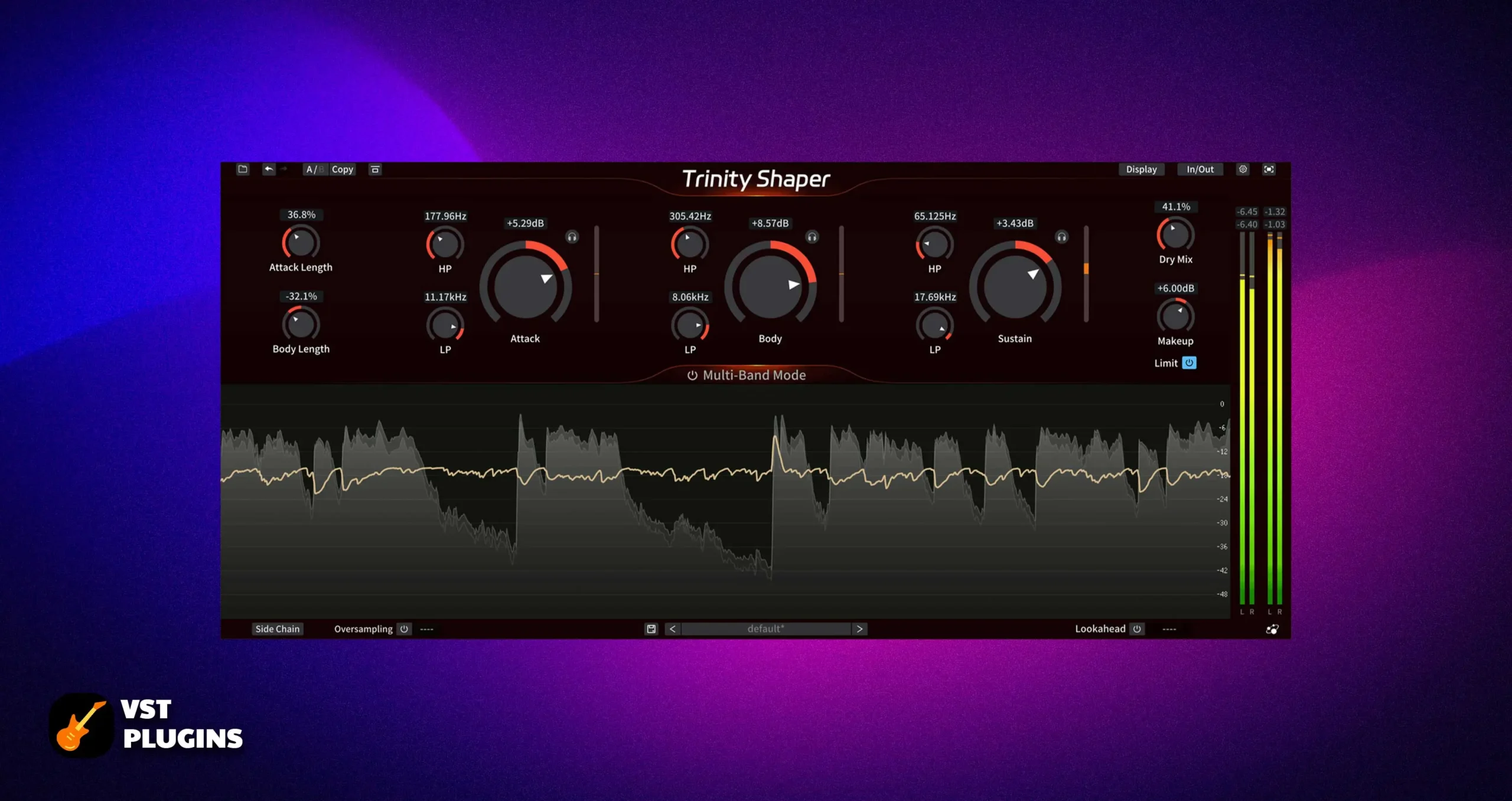This screenshot has height=801, width=1512.
Task: Click the Makeup gain knob
Action: click(1175, 316)
